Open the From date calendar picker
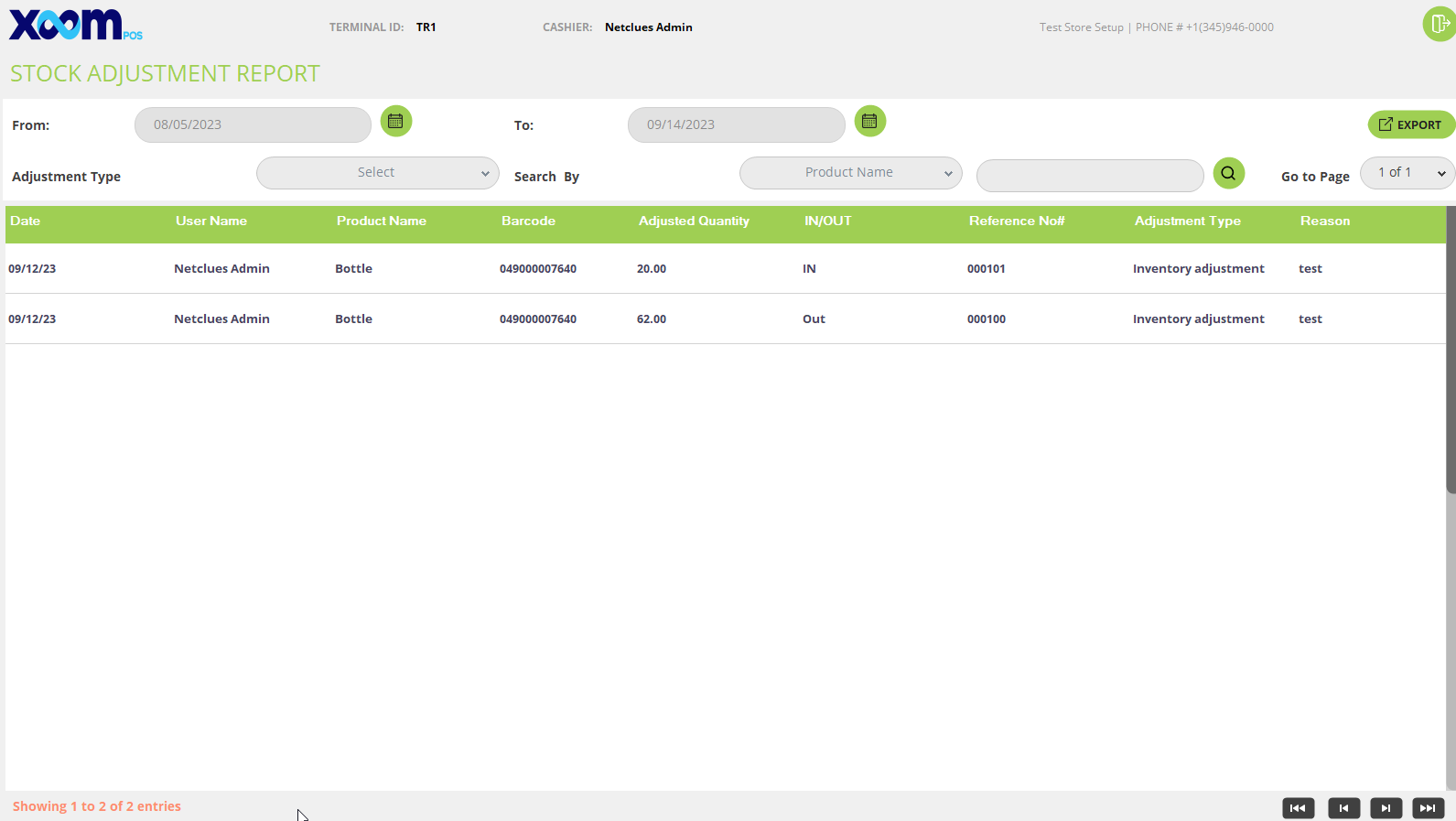 point(396,121)
